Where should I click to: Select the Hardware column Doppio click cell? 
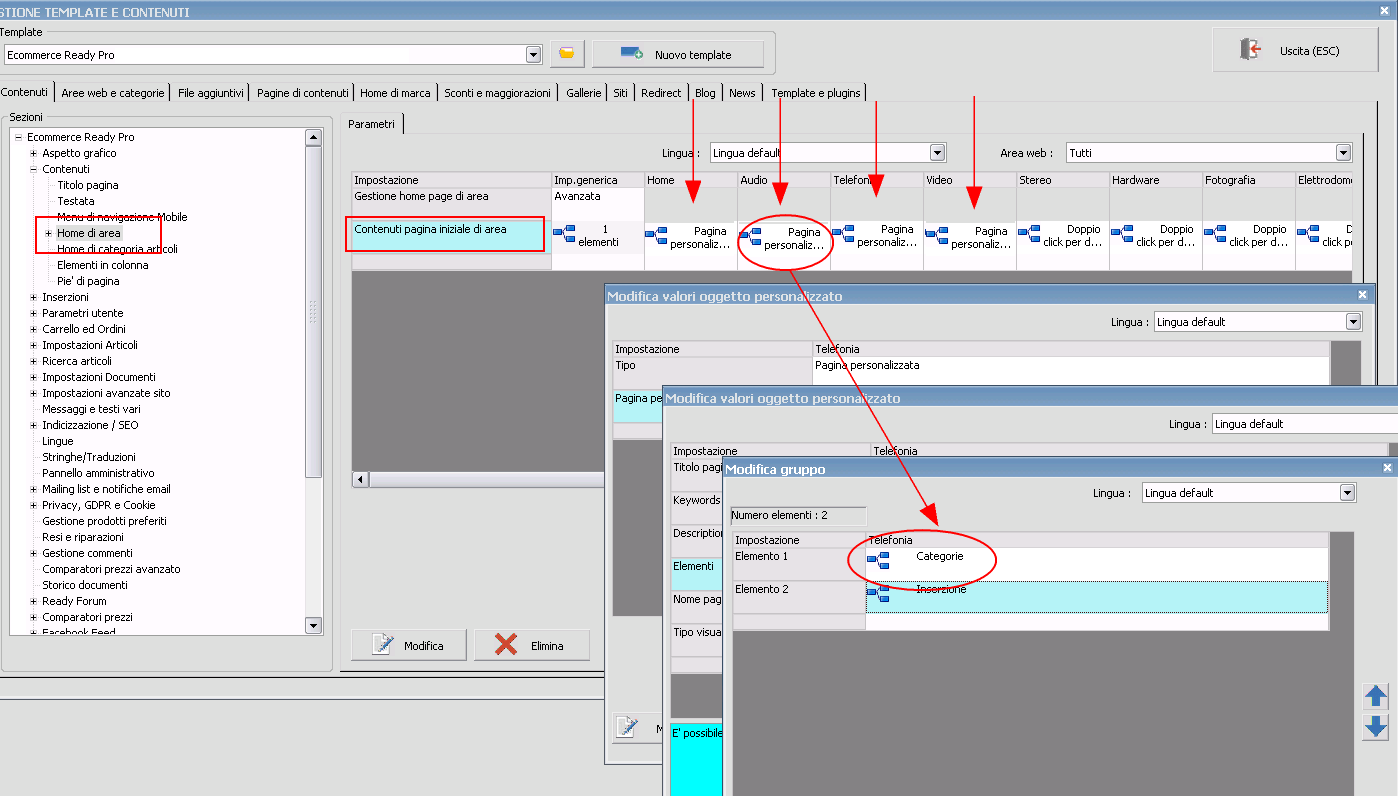pos(1156,236)
